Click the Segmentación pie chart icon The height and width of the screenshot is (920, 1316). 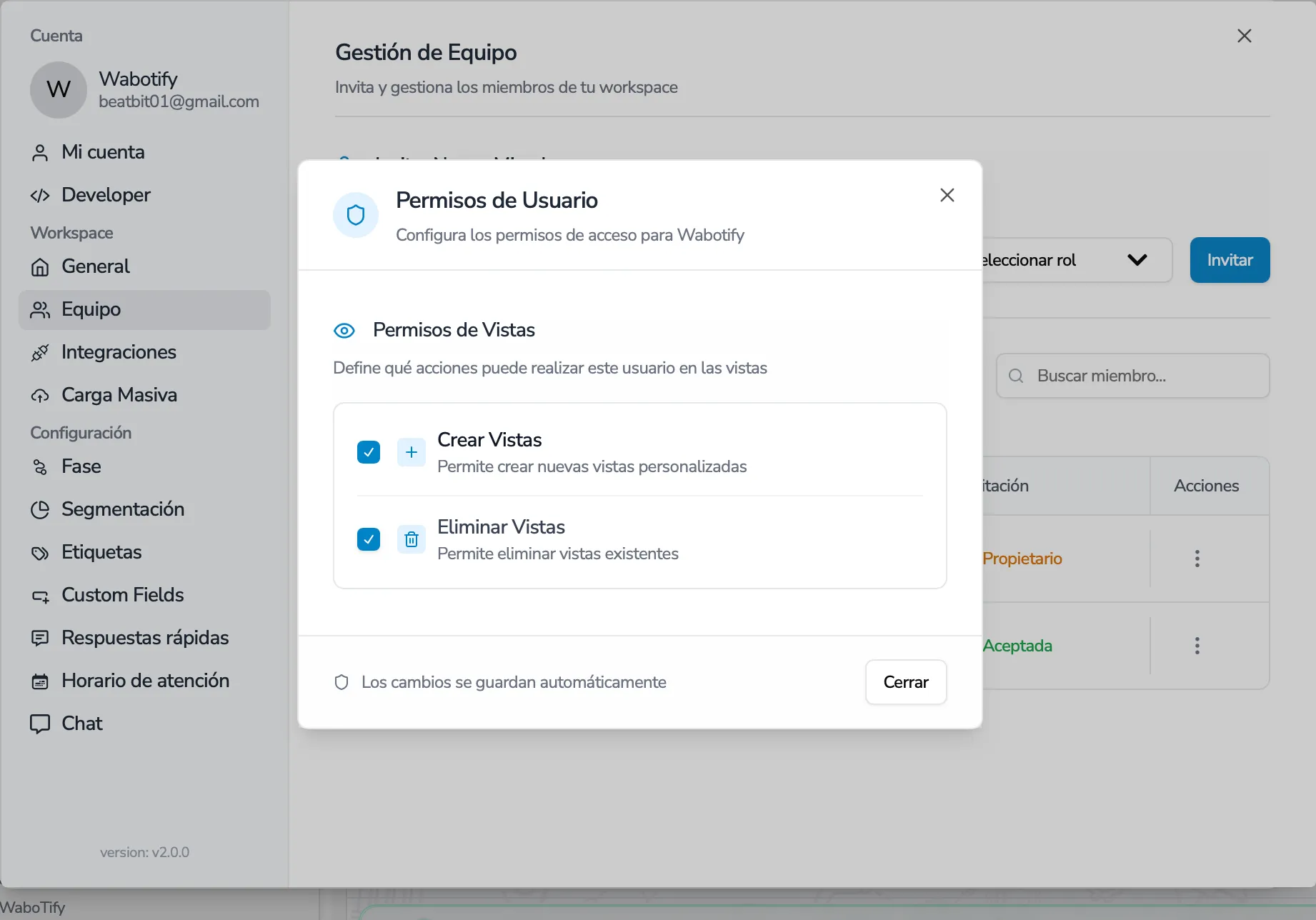point(40,510)
